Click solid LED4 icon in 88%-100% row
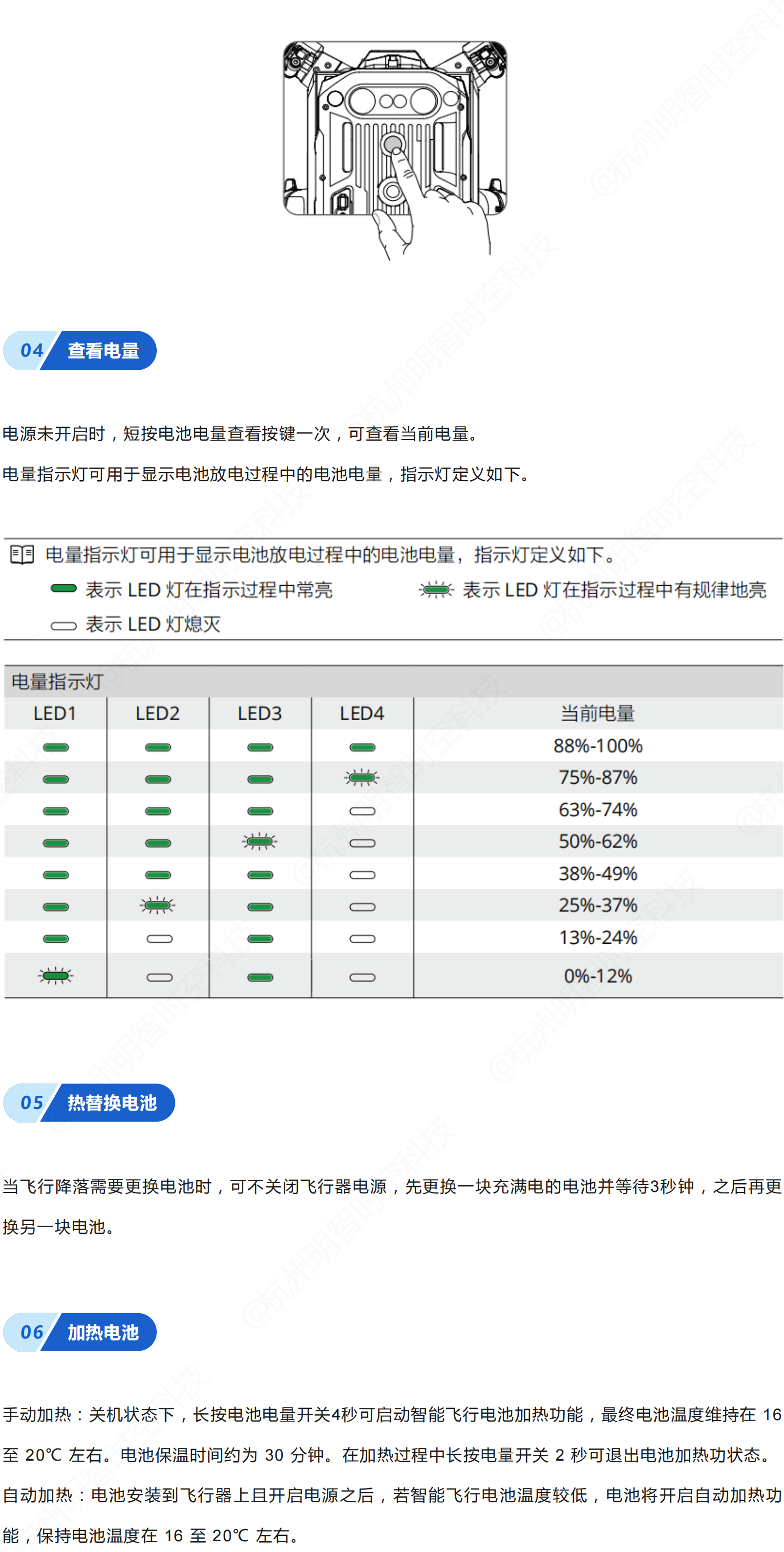 pyautogui.click(x=362, y=747)
